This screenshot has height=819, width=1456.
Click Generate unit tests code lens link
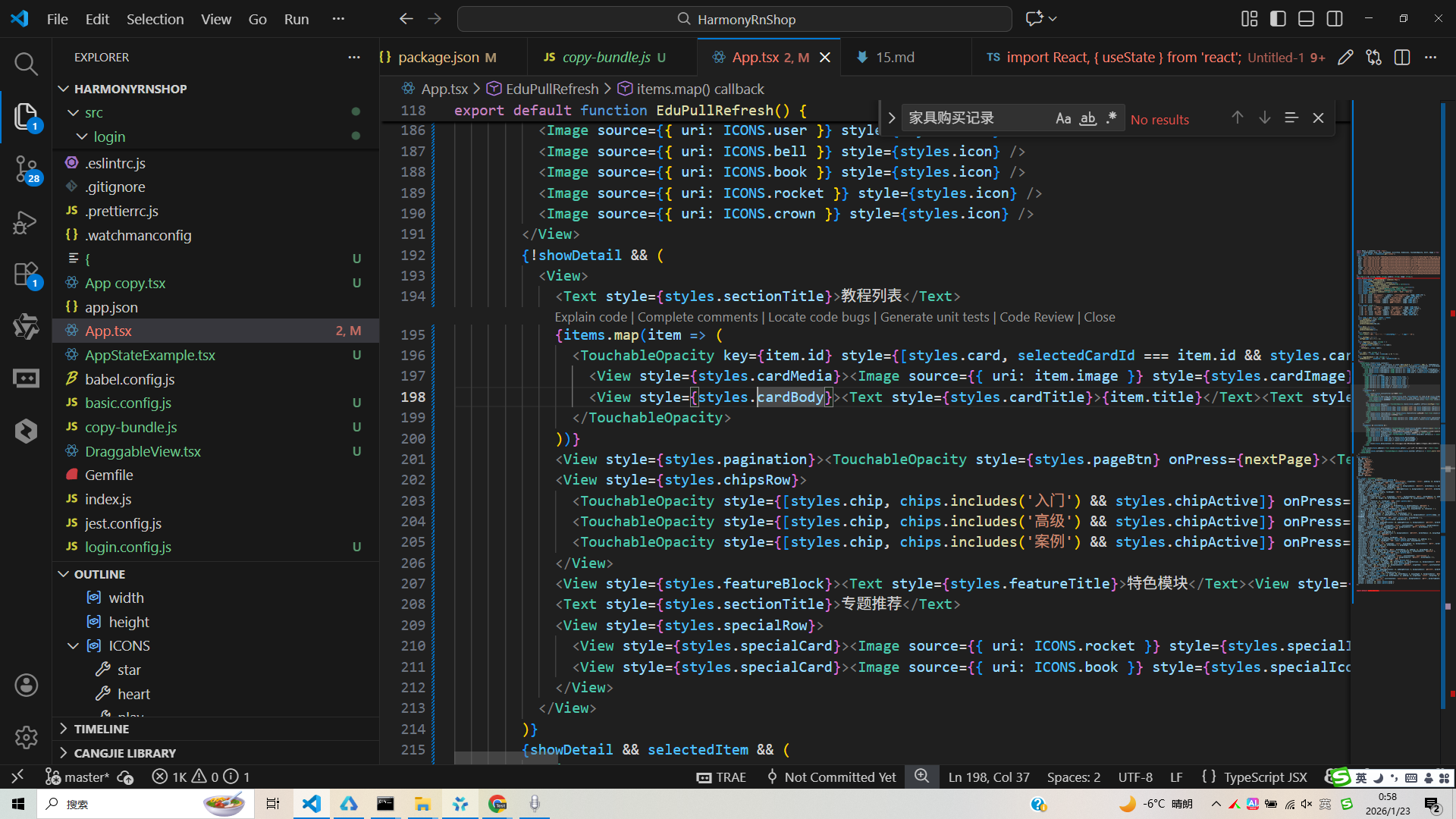934,317
